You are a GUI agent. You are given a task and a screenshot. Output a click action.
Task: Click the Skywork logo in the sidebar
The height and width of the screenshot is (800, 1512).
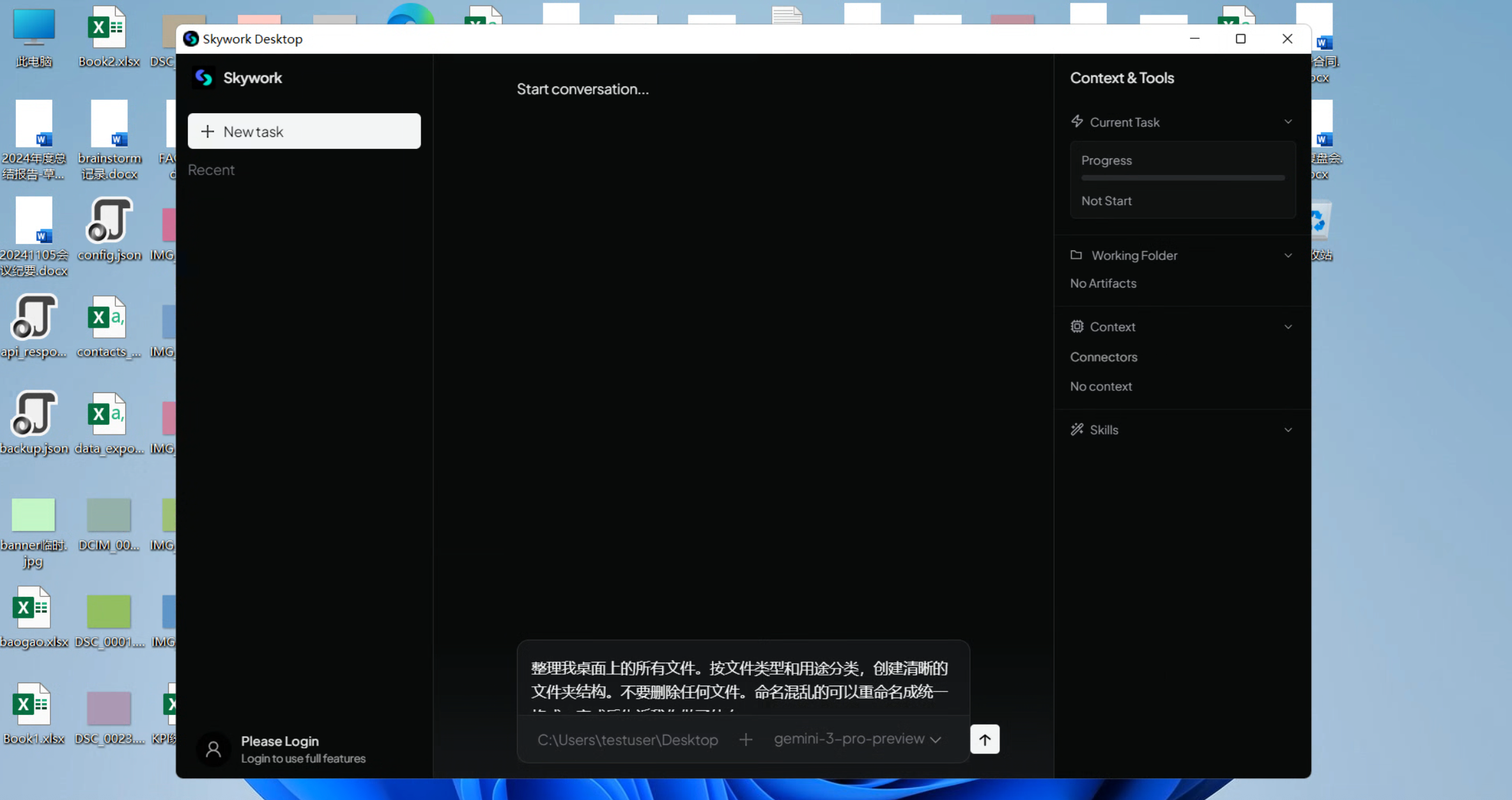tap(204, 77)
